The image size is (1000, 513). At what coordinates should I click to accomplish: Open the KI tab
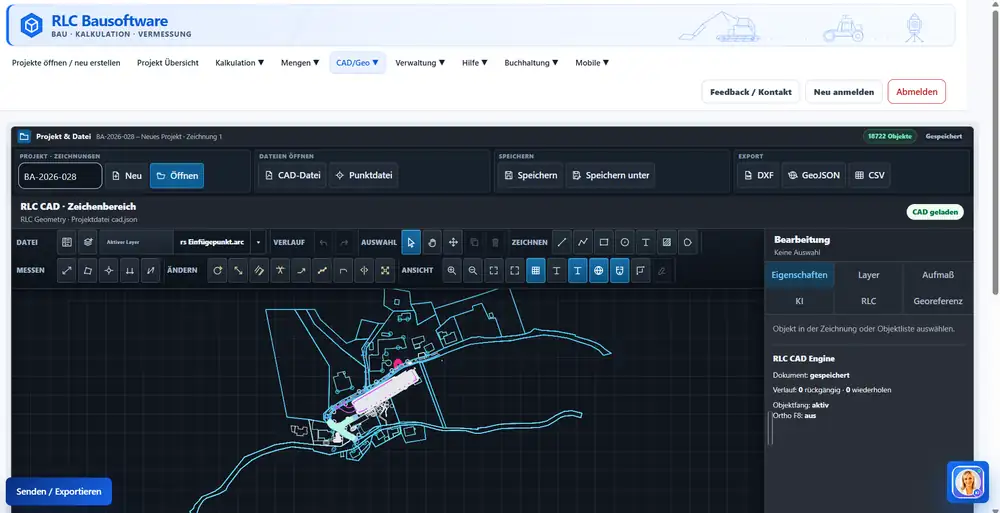(x=799, y=301)
